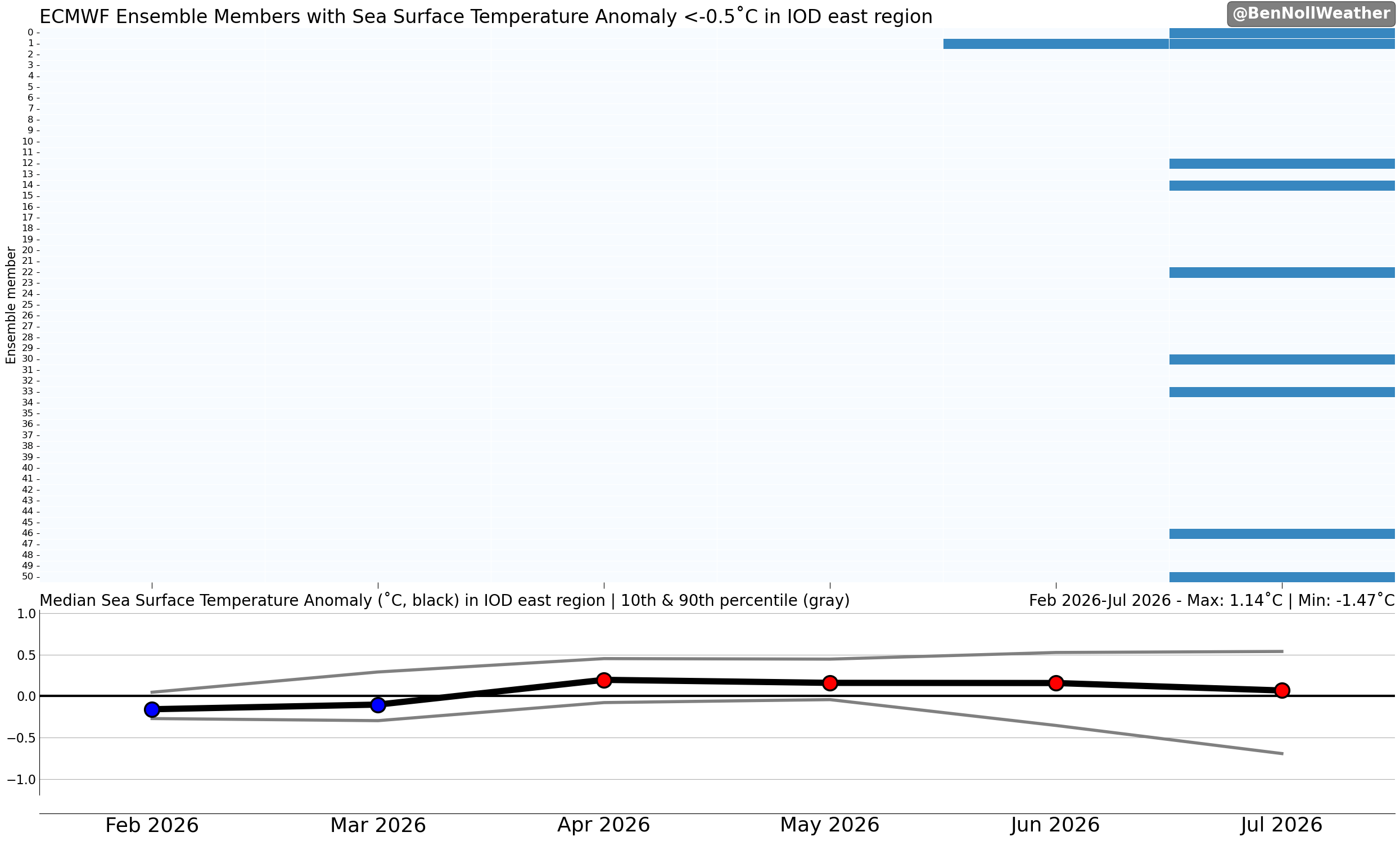Click the red Jul 2026 median marker
Image resolution: width=1400 pixels, height=841 pixels.
point(1282,690)
